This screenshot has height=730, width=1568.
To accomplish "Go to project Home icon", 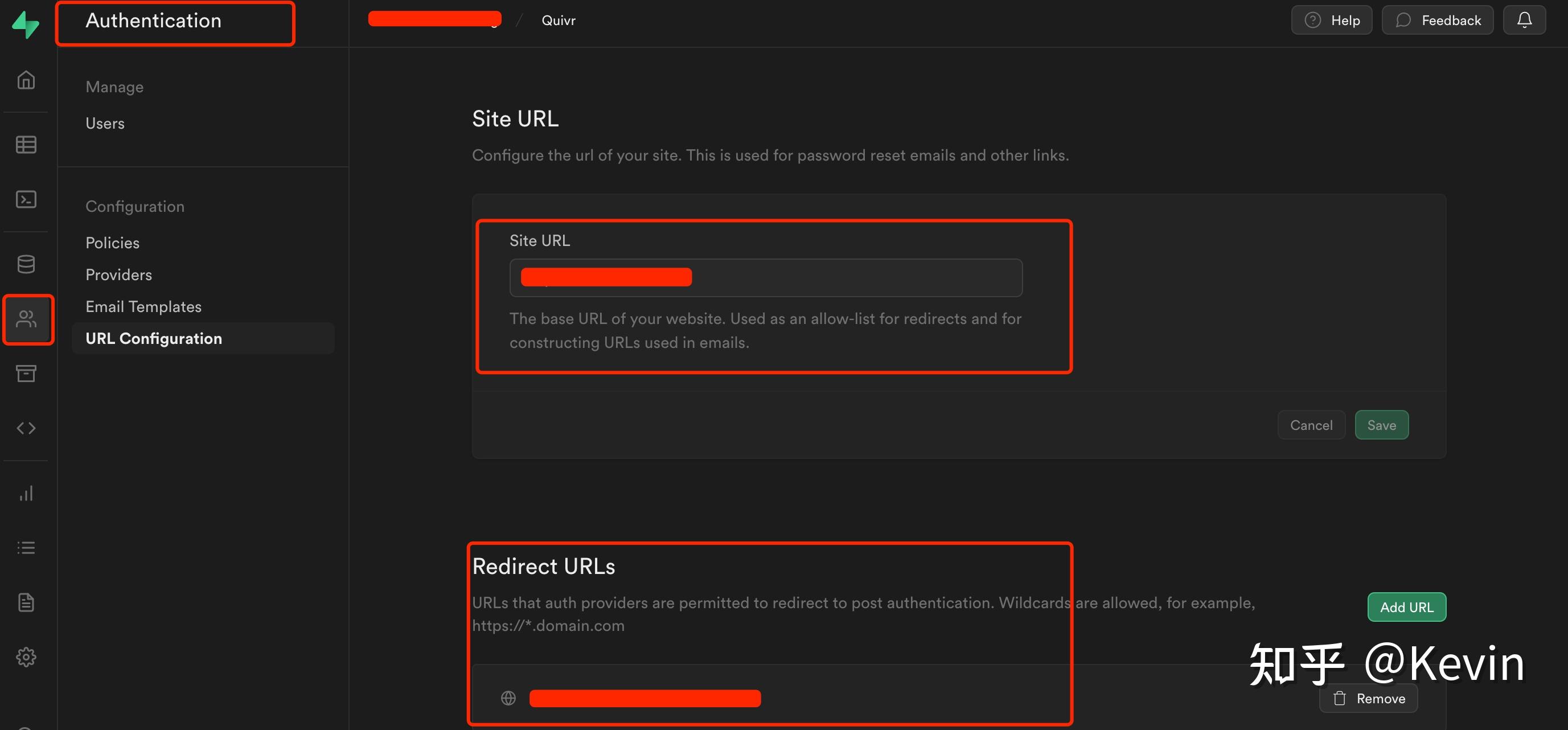I will (26, 80).
